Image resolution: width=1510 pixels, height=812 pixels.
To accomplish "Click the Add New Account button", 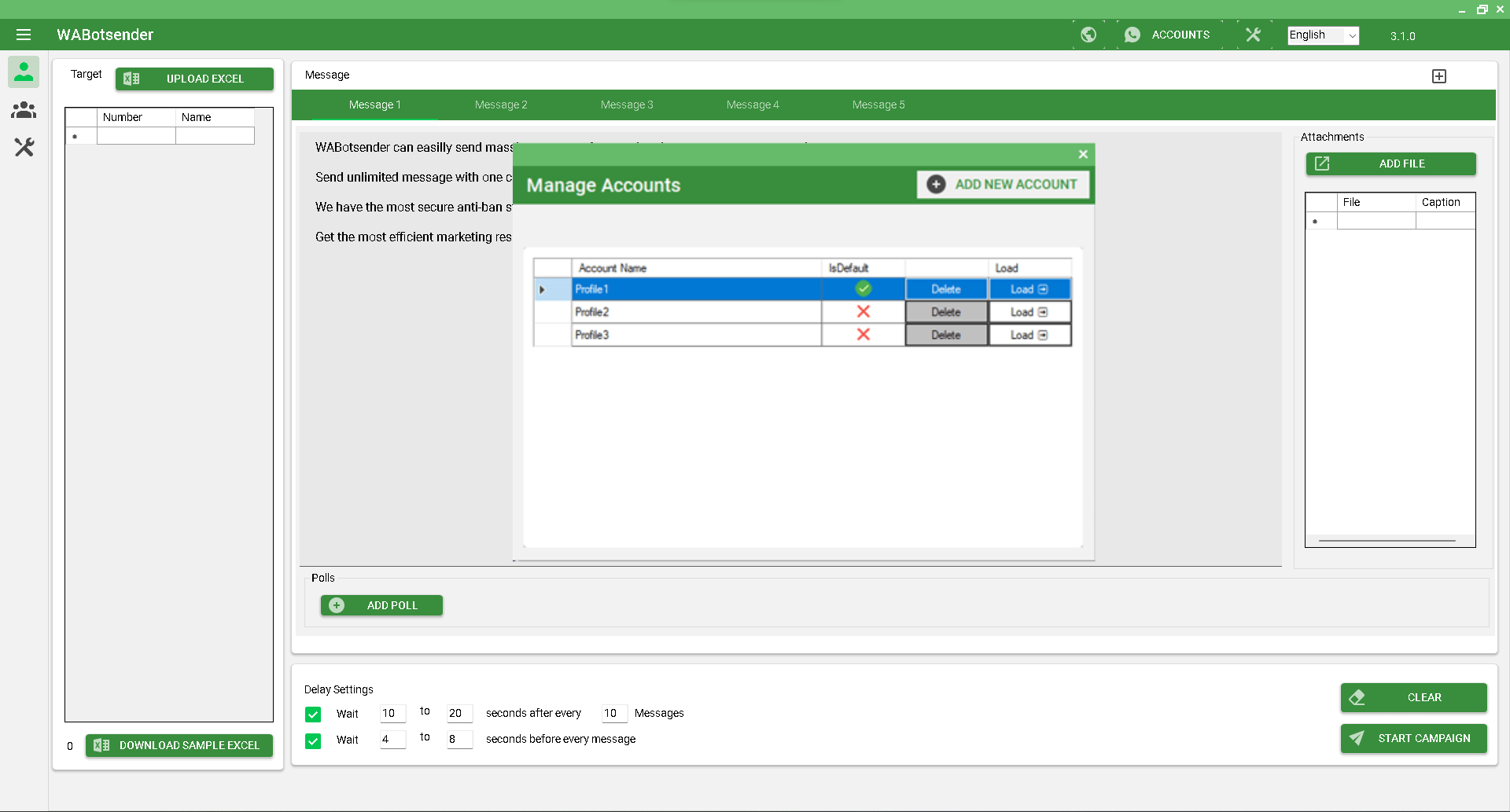I will [1003, 185].
